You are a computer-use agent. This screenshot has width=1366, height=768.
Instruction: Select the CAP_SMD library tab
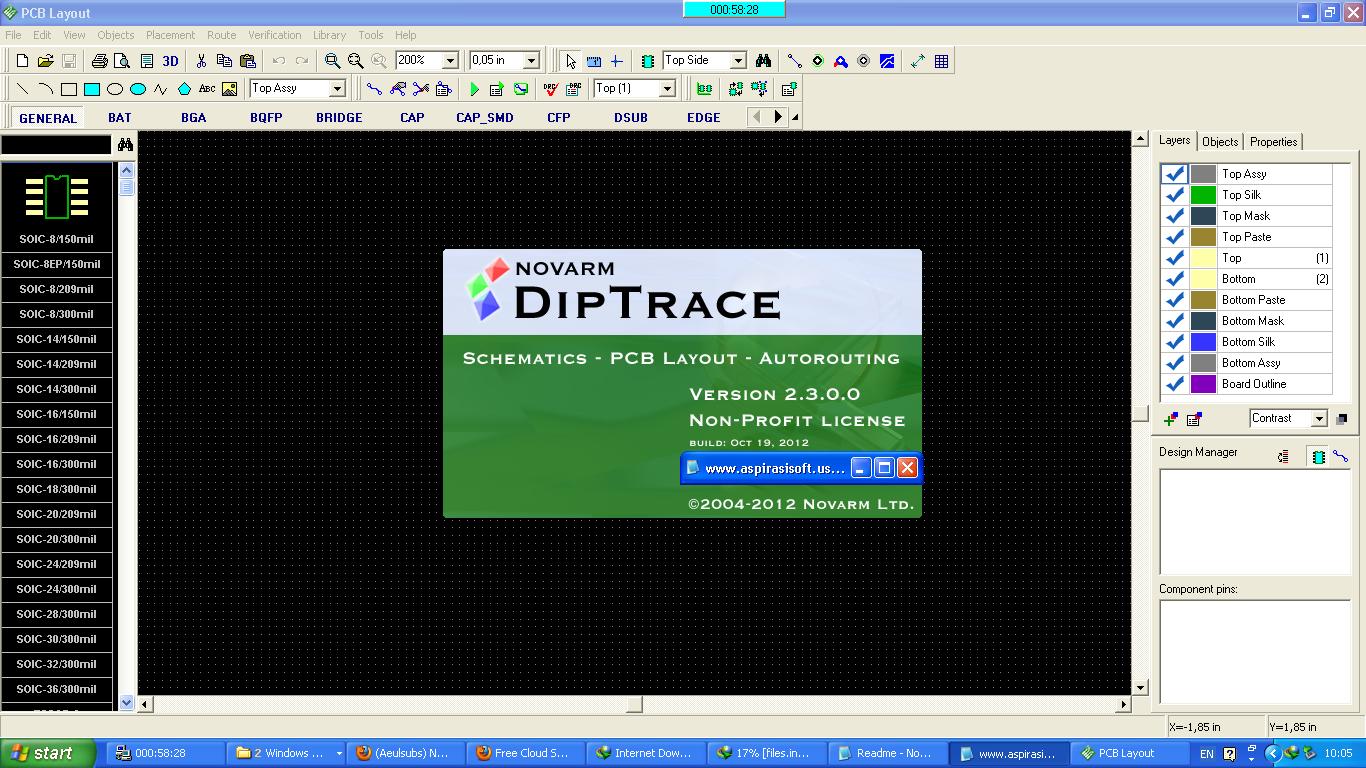point(485,118)
